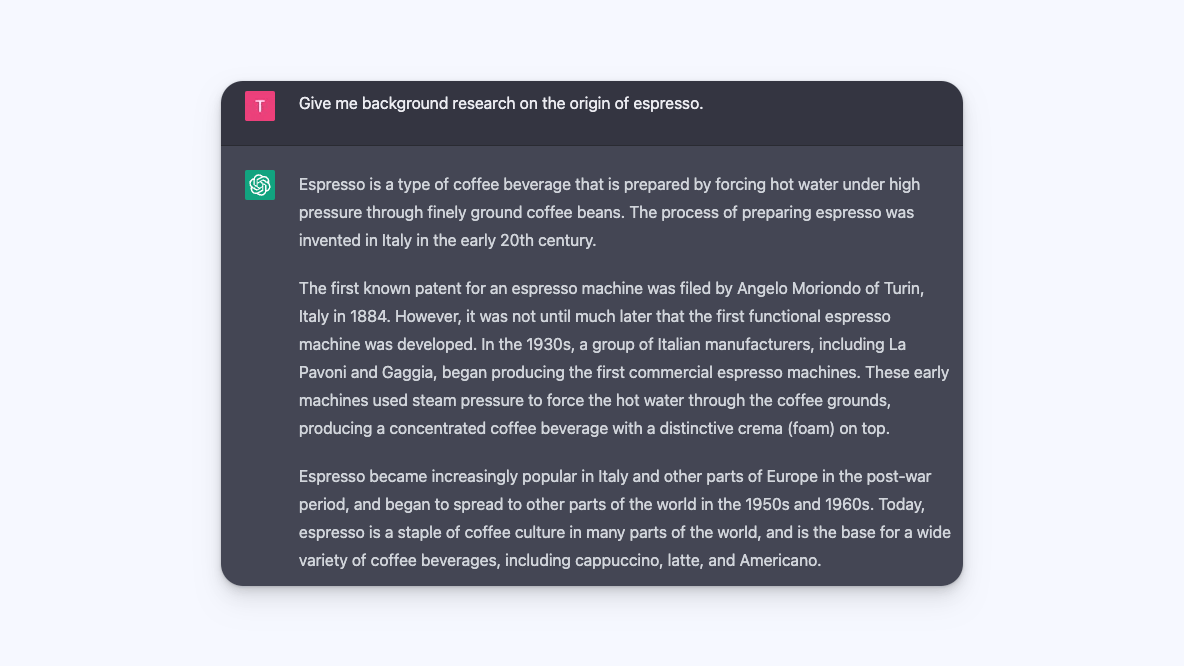Click the word Gaggia in the response
Viewport: 1184px width, 666px height.
408,372
